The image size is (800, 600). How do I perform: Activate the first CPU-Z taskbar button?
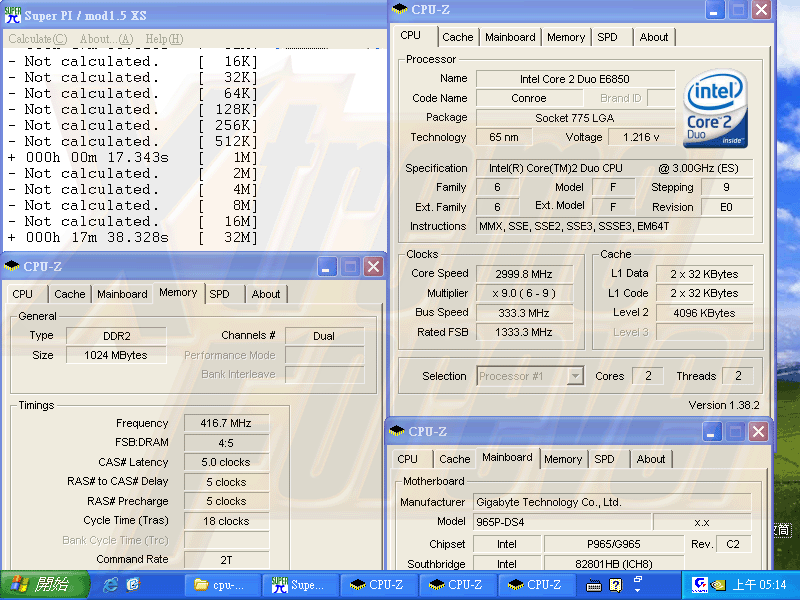tap(379, 585)
